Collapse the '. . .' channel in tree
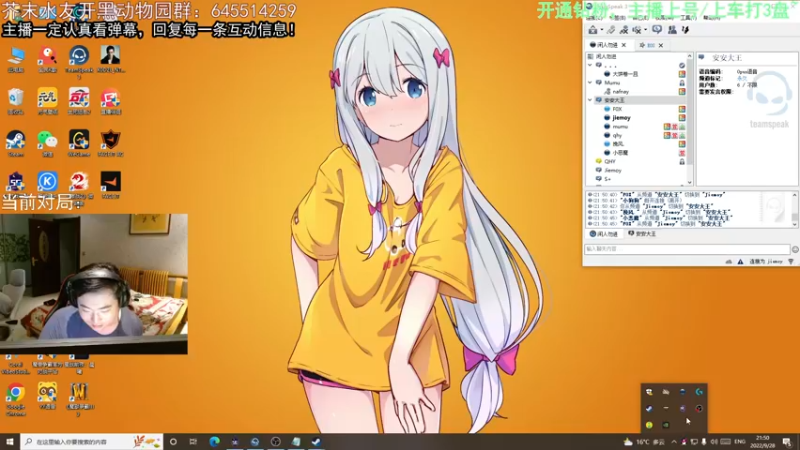The image size is (800, 450). [590, 65]
